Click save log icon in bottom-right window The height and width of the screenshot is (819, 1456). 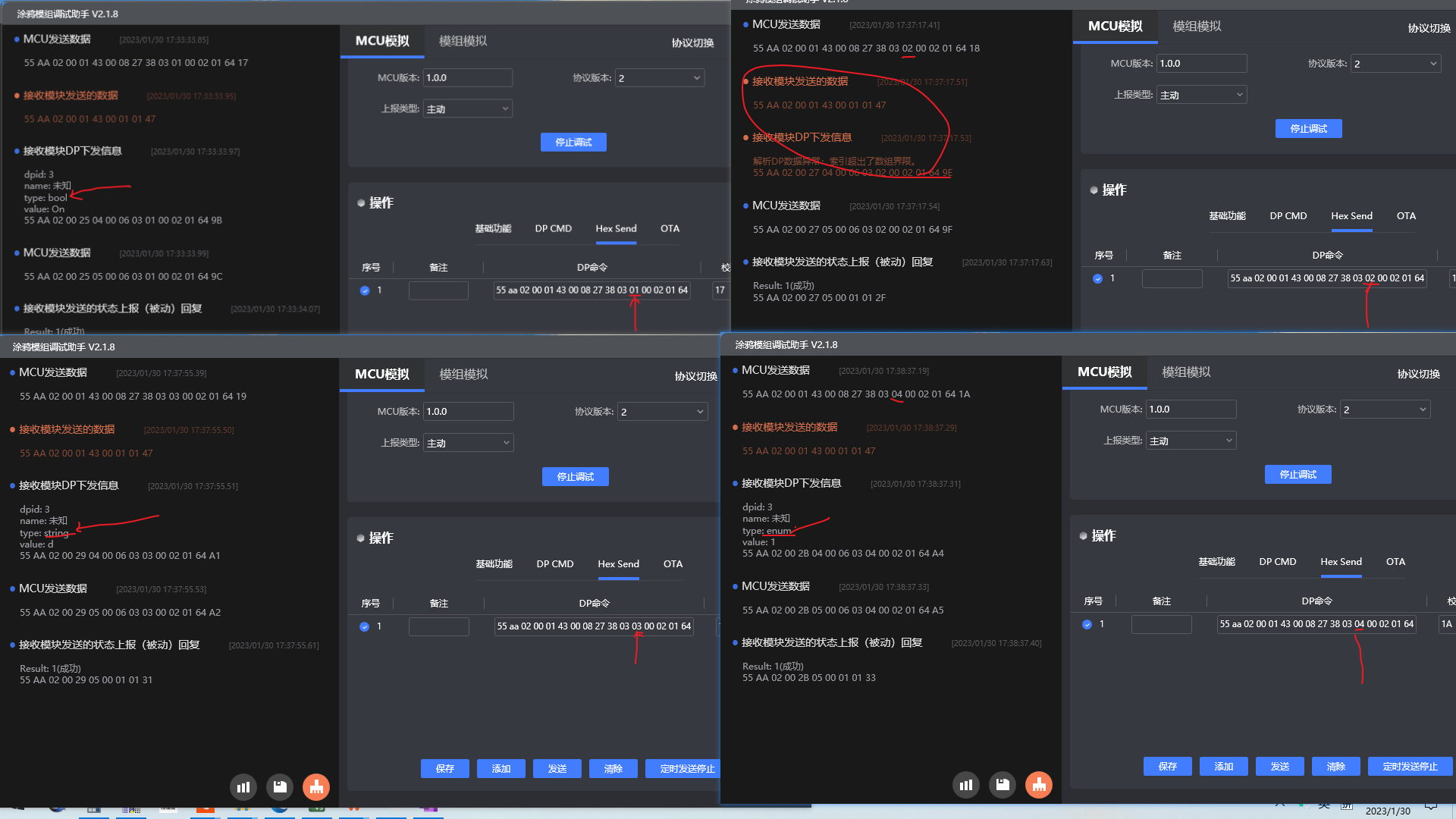pos(1003,785)
